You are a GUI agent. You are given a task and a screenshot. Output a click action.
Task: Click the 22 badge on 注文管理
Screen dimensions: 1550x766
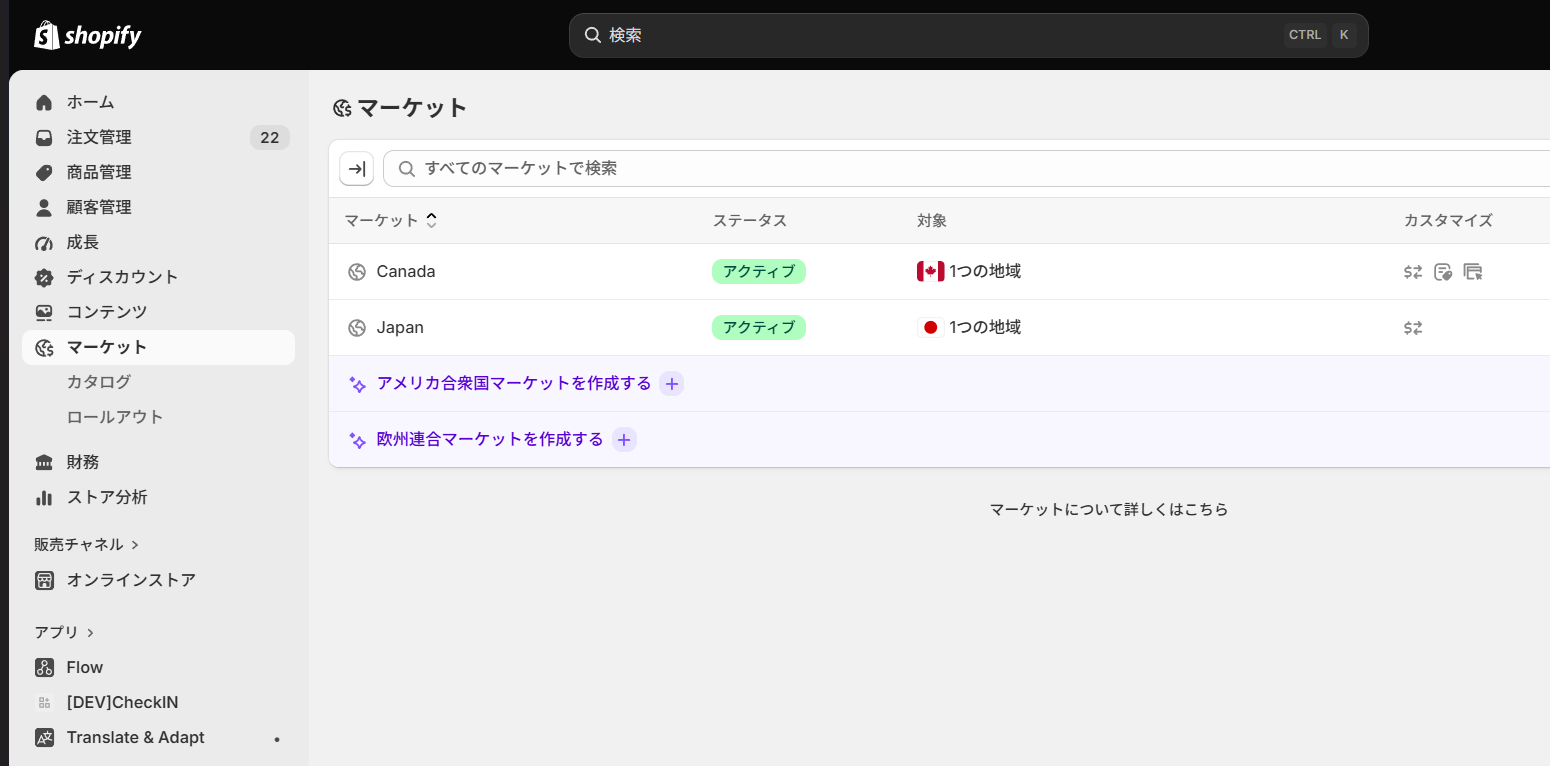[270, 137]
